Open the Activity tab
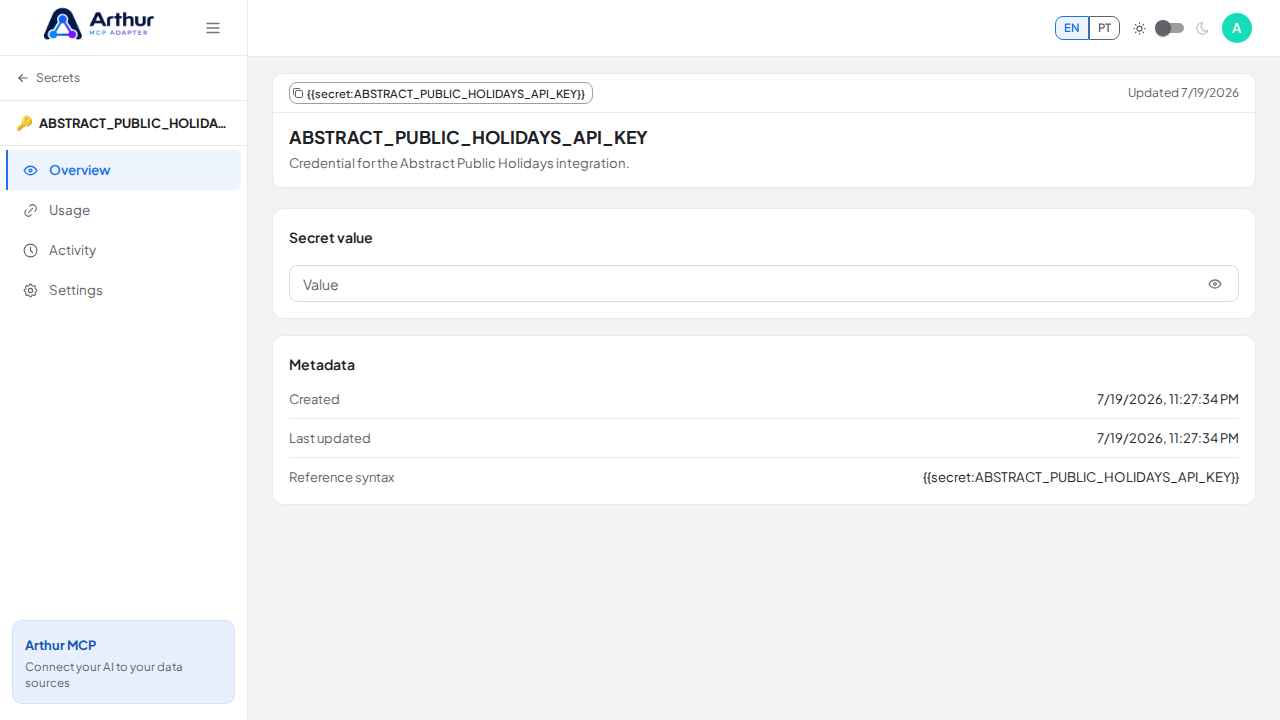Viewport: 1280px width, 720px height. coord(123,250)
